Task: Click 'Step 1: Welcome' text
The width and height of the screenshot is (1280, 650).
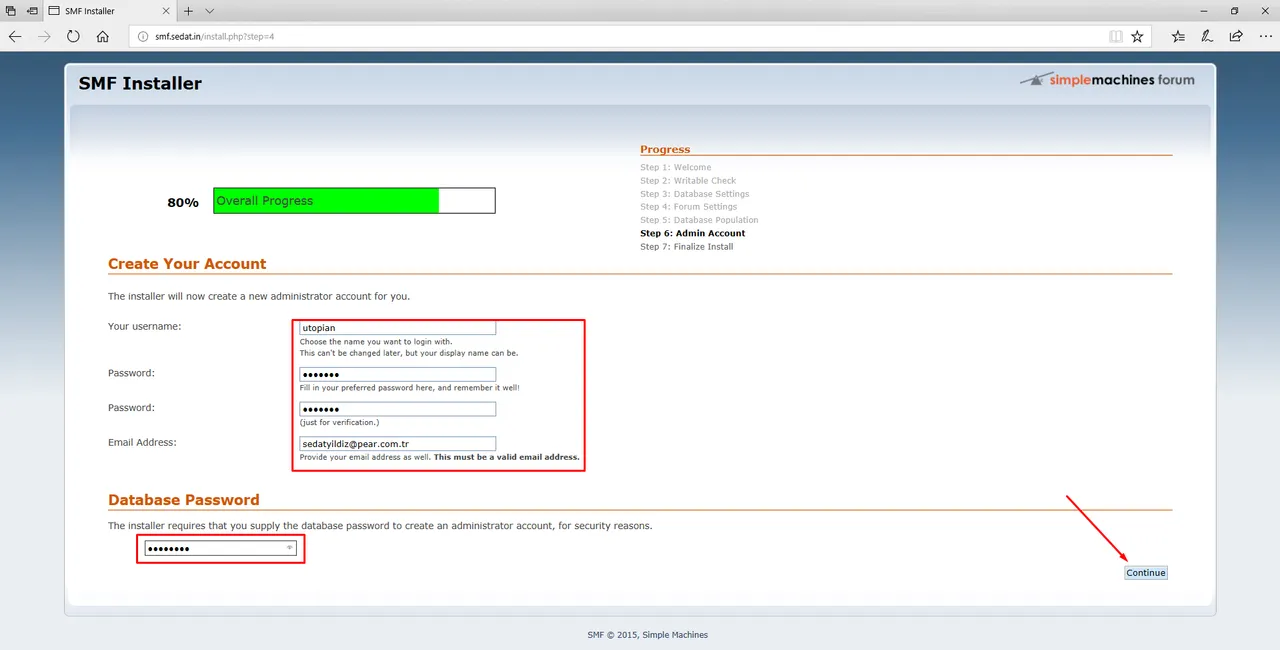Action: (x=676, y=168)
